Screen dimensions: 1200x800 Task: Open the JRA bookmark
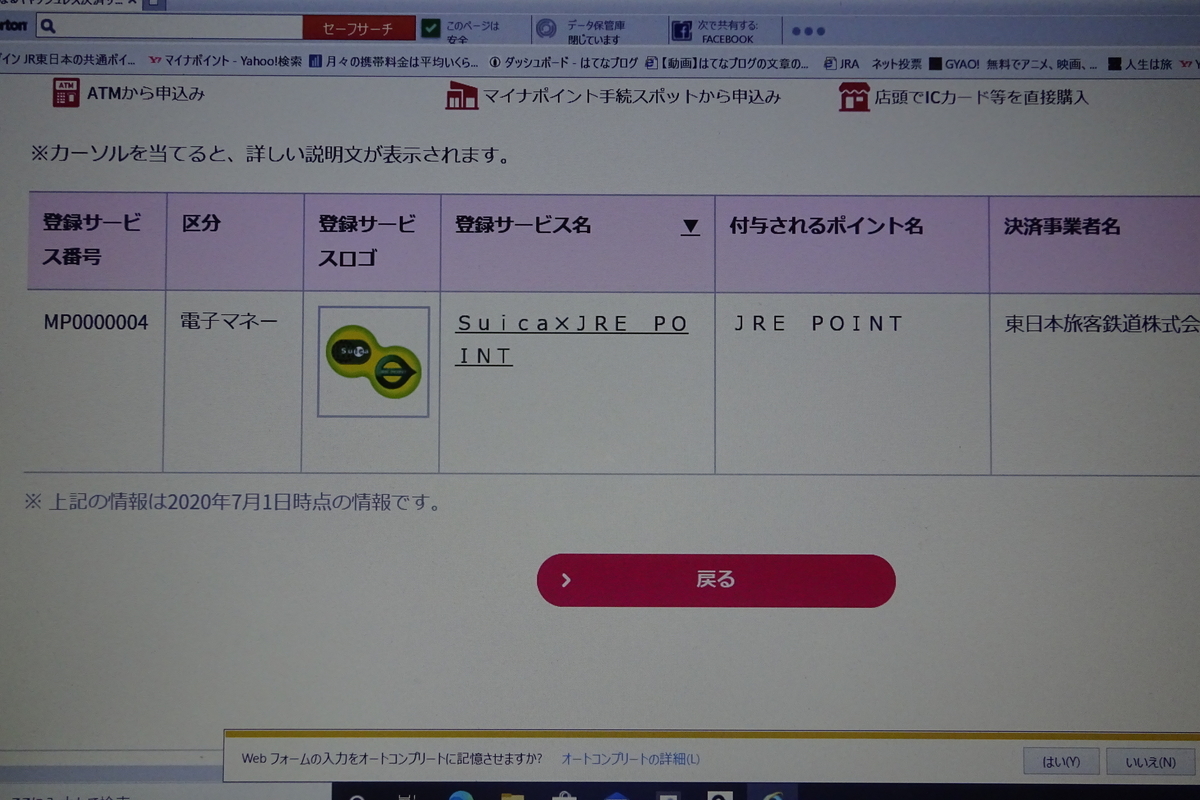coord(842,63)
